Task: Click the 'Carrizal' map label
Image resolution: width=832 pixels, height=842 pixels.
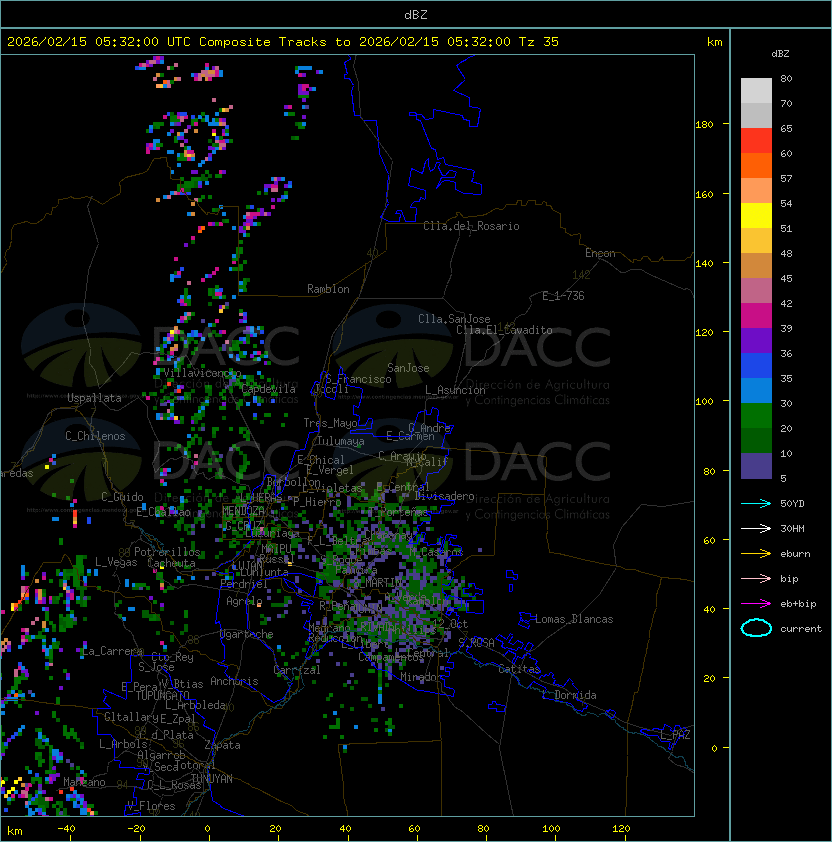Action: coord(296,670)
